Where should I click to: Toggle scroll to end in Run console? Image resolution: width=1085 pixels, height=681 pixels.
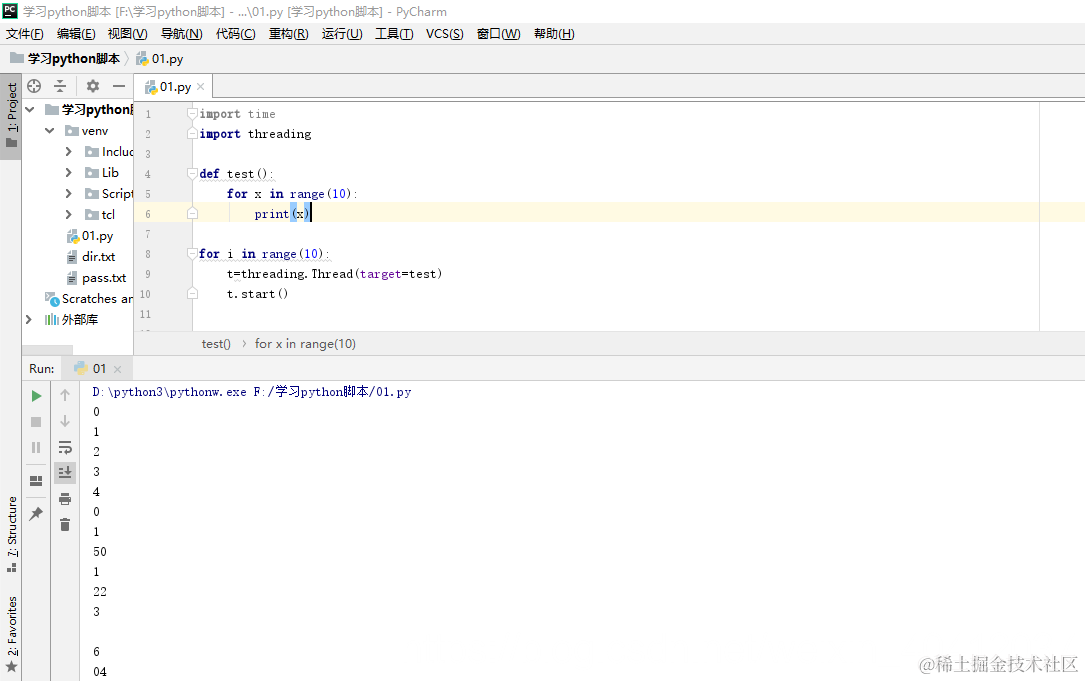[x=65, y=473]
